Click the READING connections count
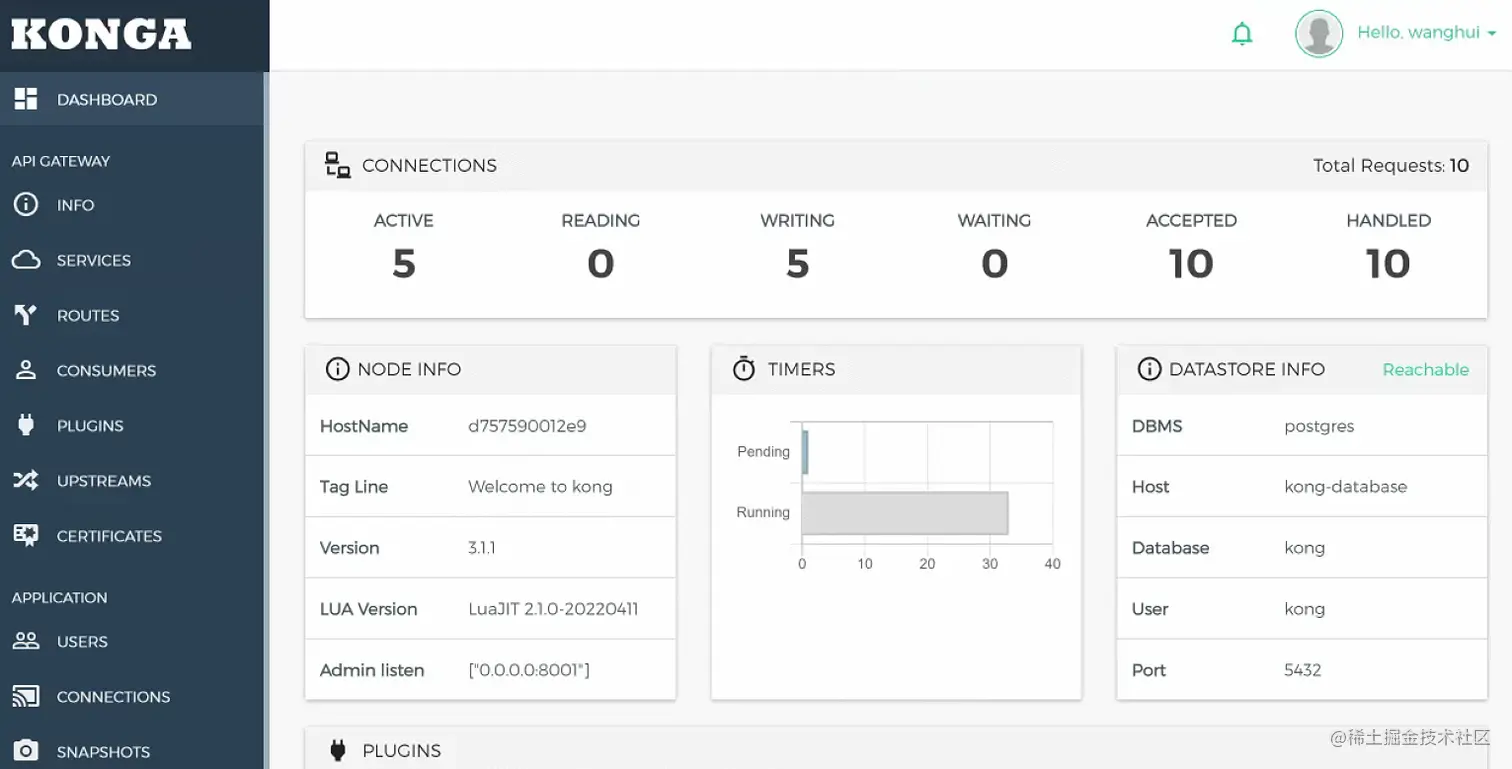This screenshot has height=769, width=1512. point(600,263)
